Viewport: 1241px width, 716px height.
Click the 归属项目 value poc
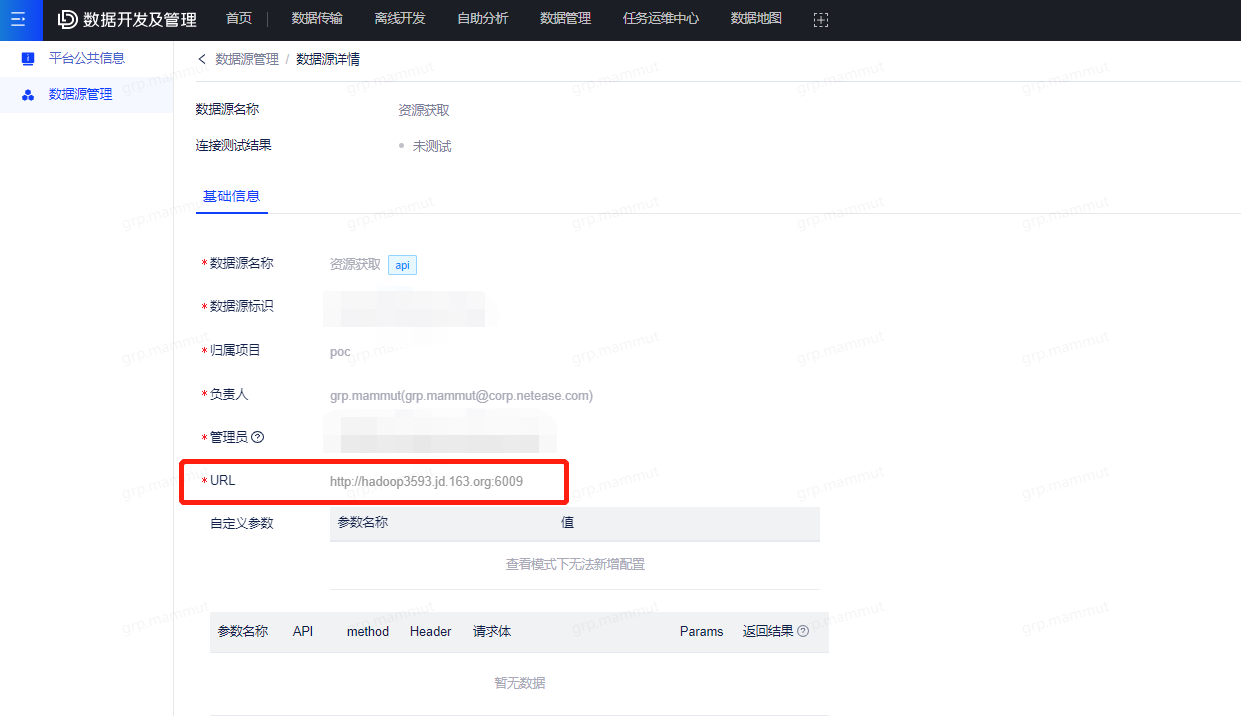point(340,352)
